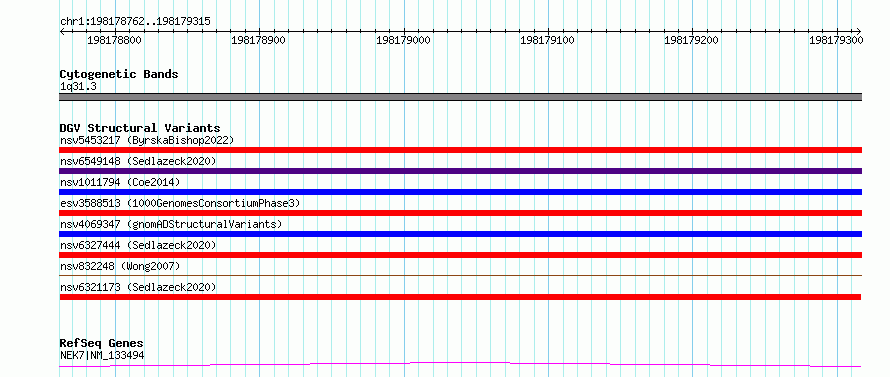Click the DGV Structural Variants track title
The height and width of the screenshot is (377, 890).
(140, 128)
